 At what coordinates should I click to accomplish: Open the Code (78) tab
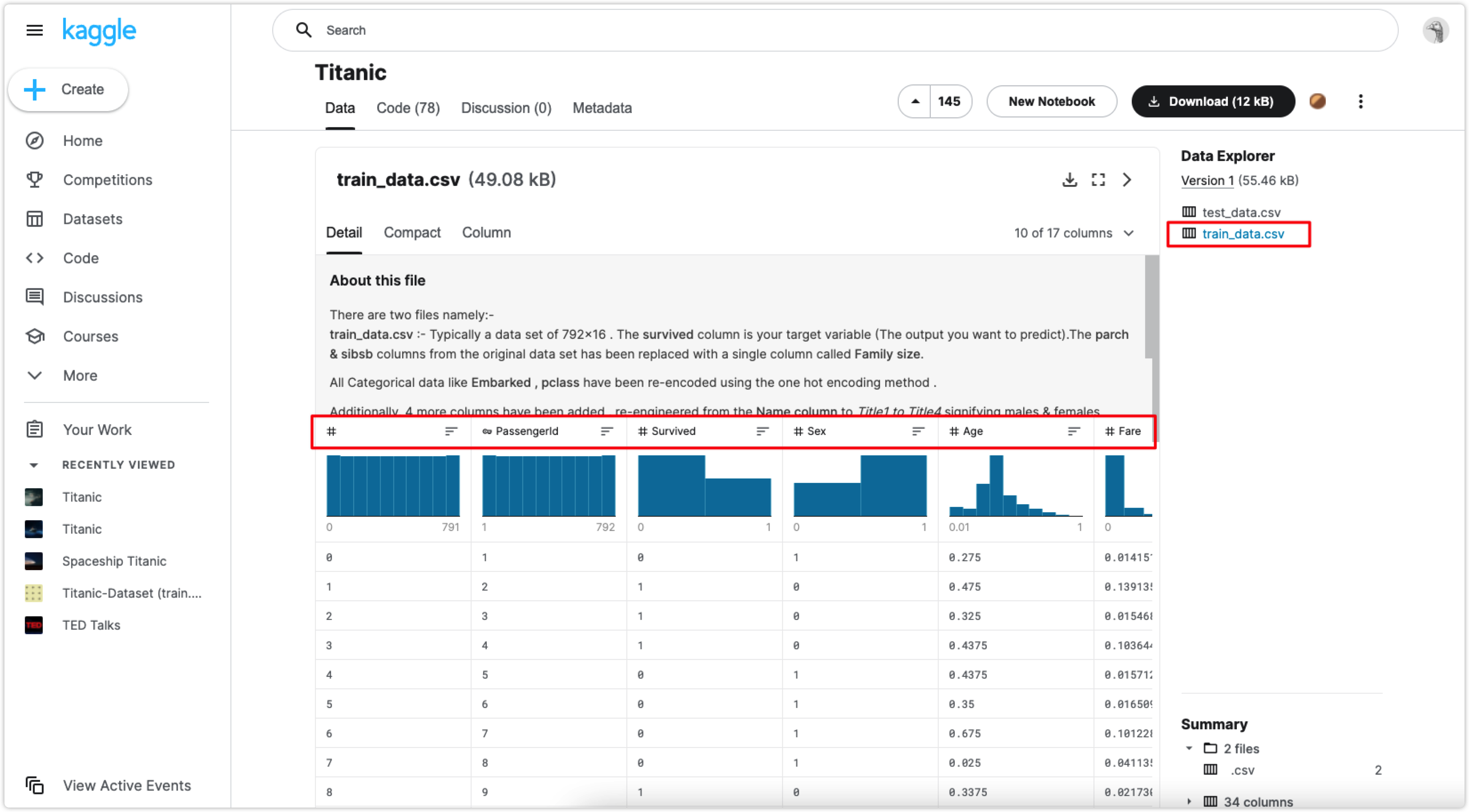(408, 108)
